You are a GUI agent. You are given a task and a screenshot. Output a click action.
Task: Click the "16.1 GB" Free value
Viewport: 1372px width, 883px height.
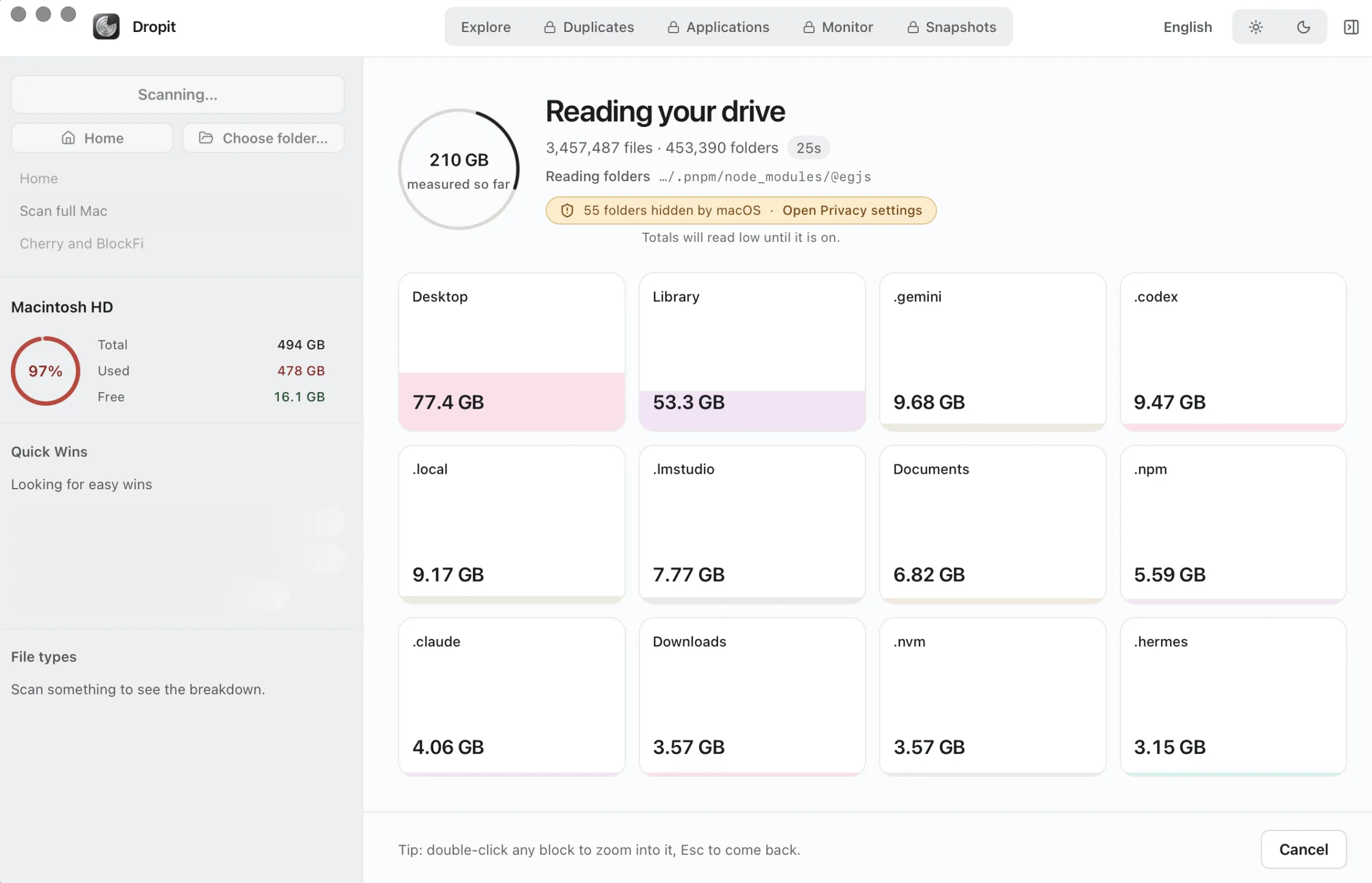(300, 397)
